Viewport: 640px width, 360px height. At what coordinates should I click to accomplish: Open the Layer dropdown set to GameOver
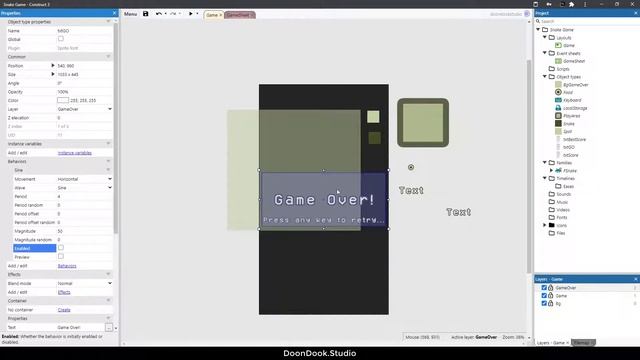coord(84,109)
